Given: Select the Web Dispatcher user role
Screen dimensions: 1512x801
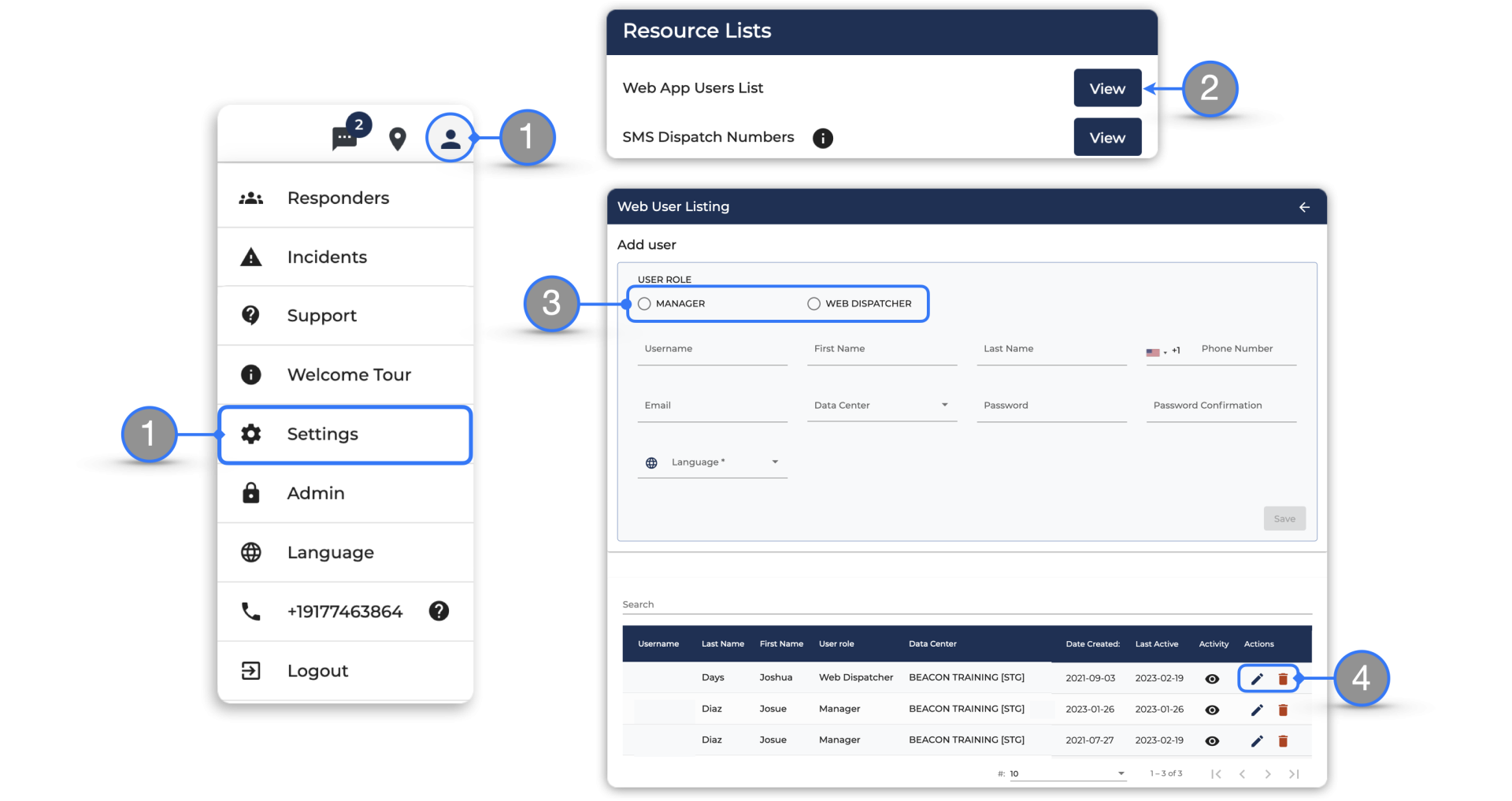Looking at the screenshot, I should click(x=814, y=304).
